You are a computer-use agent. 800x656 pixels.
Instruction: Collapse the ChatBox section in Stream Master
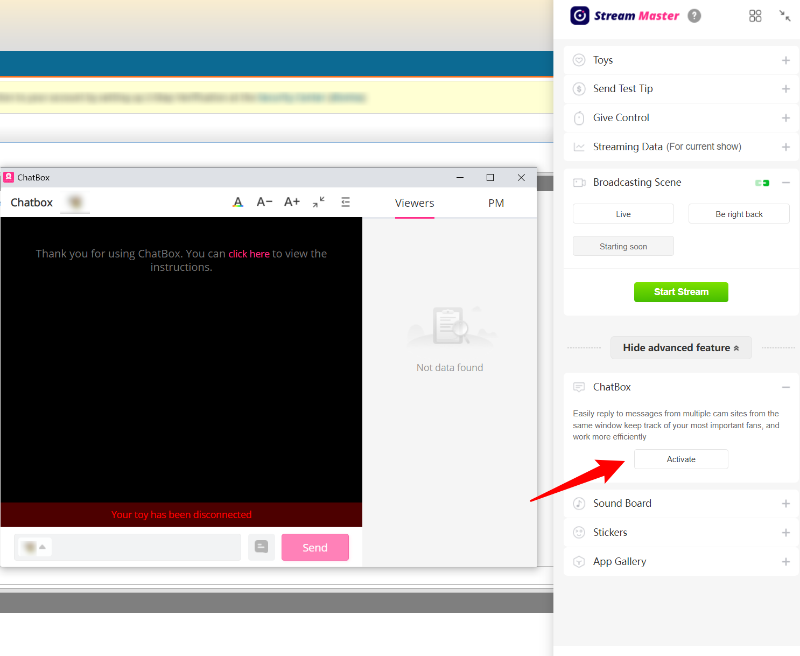786,388
